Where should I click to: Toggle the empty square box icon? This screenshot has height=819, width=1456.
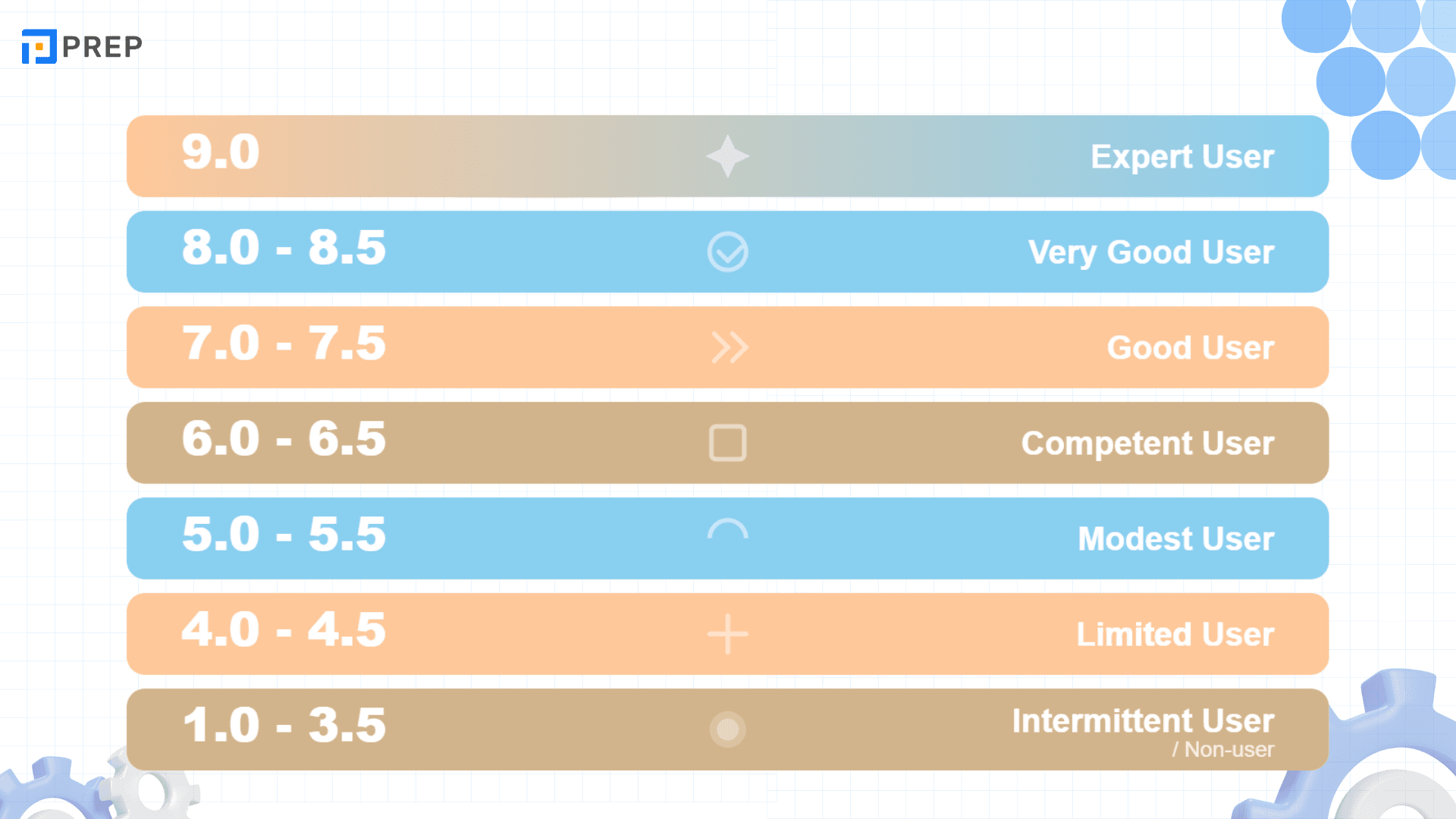pyautogui.click(x=727, y=443)
